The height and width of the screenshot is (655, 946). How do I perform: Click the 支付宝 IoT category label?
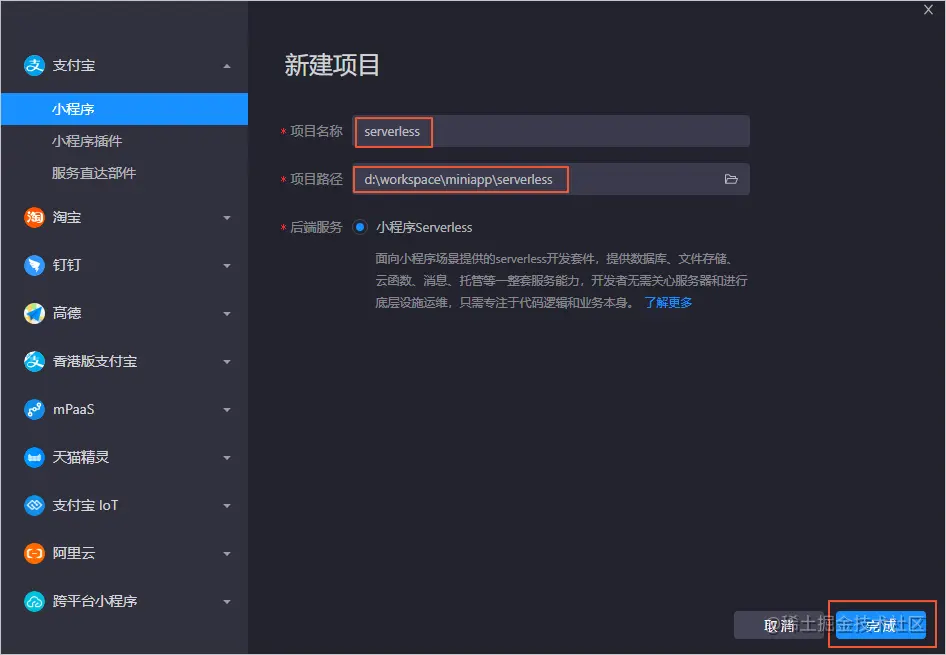(x=85, y=505)
